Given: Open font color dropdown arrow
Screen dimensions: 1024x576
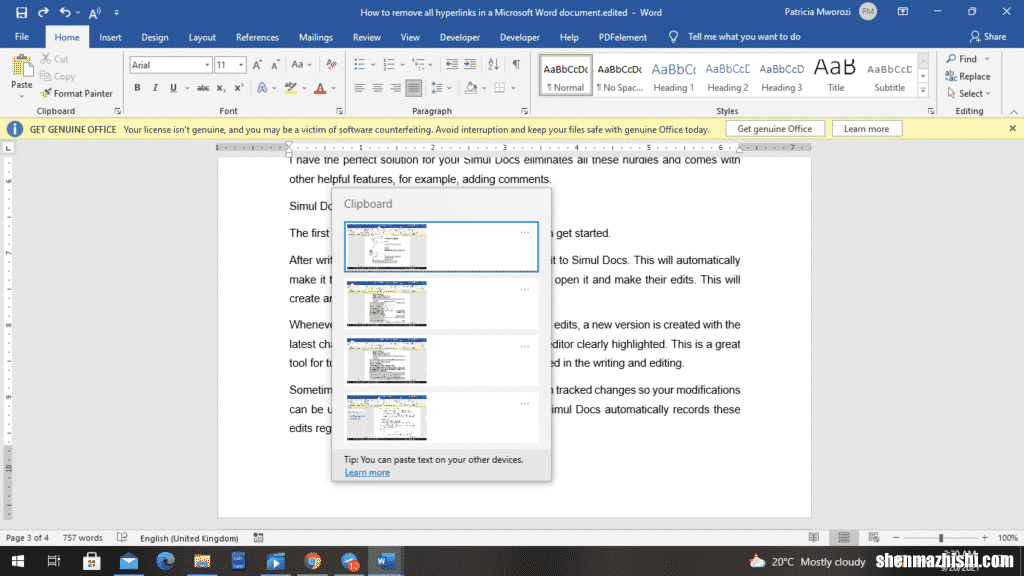Looking at the screenshot, I should 334,88.
